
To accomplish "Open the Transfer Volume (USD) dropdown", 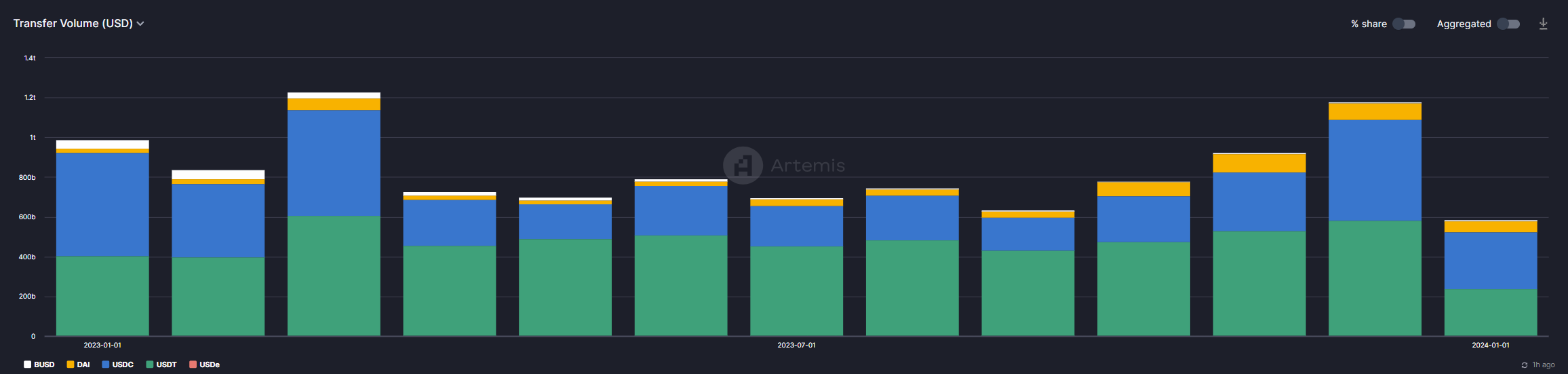I will (x=79, y=23).
